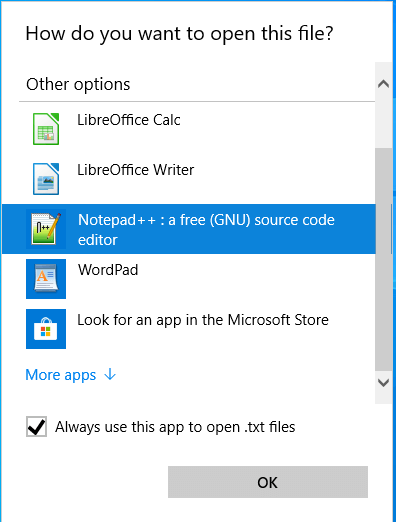Select the 'LibreOffice Calc' text entry
The width and height of the screenshot is (396, 522).
tap(129, 120)
